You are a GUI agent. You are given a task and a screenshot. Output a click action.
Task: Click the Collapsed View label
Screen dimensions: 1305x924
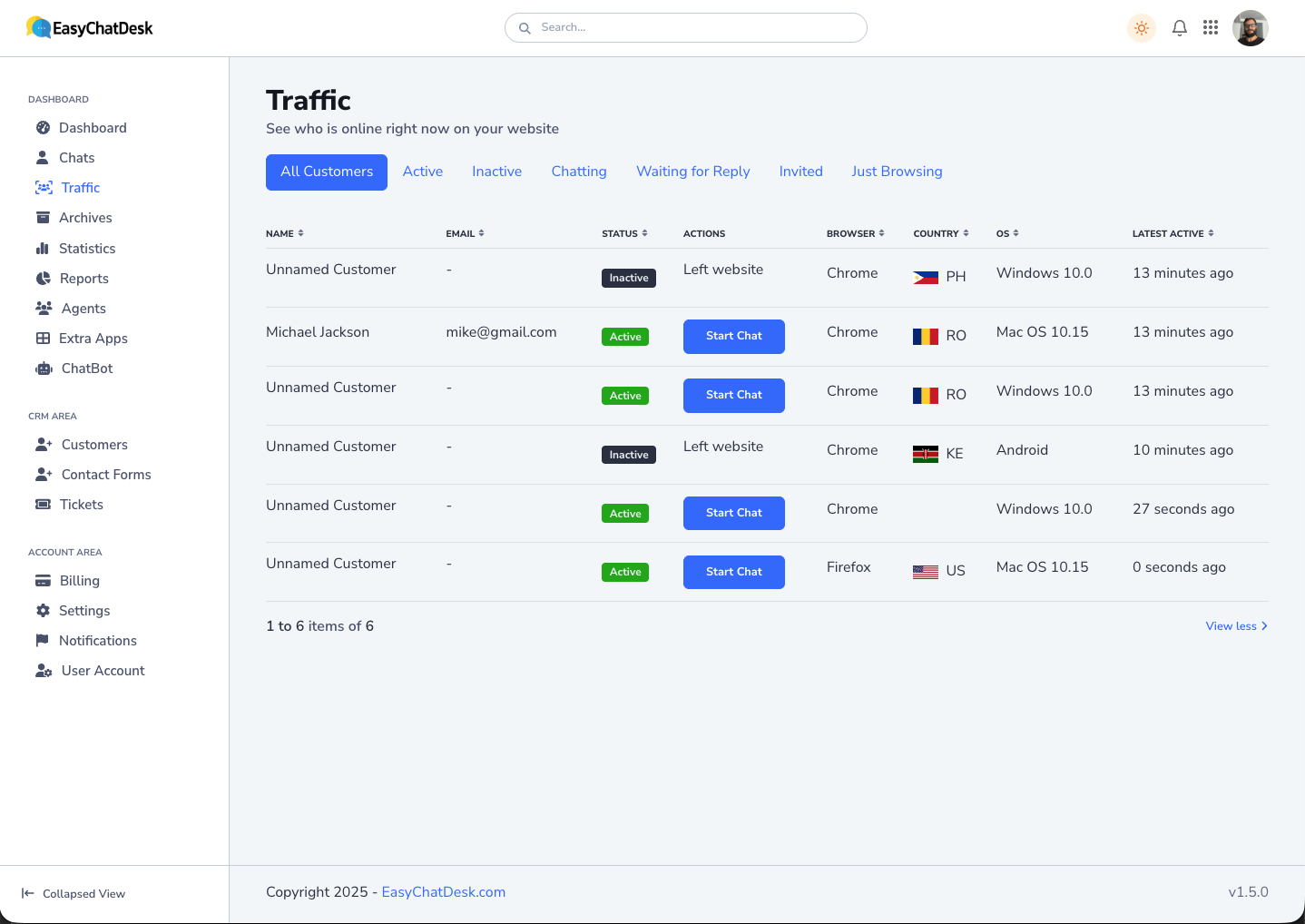coord(83,894)
